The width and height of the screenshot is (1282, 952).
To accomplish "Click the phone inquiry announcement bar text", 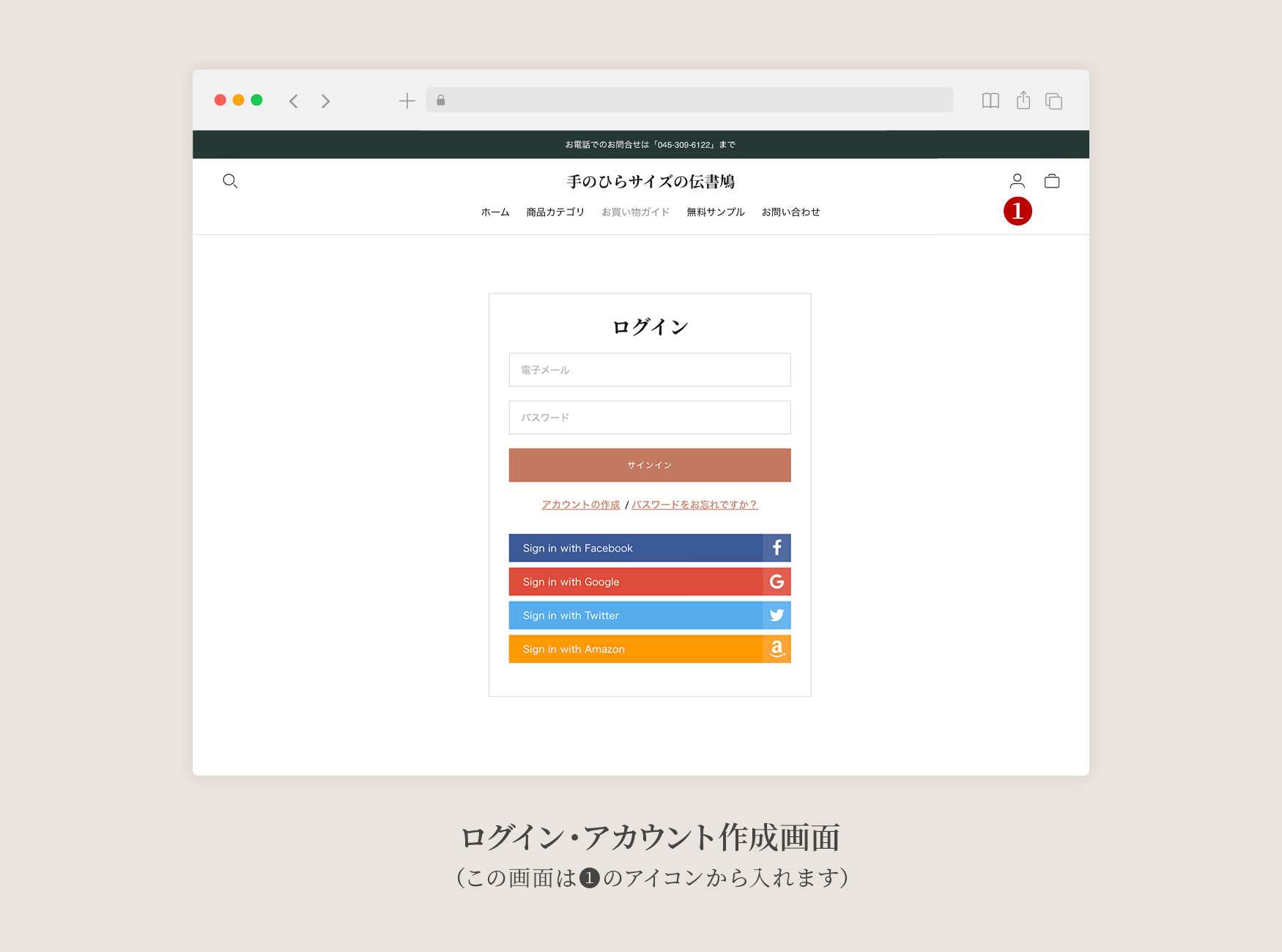I will 651,145.
